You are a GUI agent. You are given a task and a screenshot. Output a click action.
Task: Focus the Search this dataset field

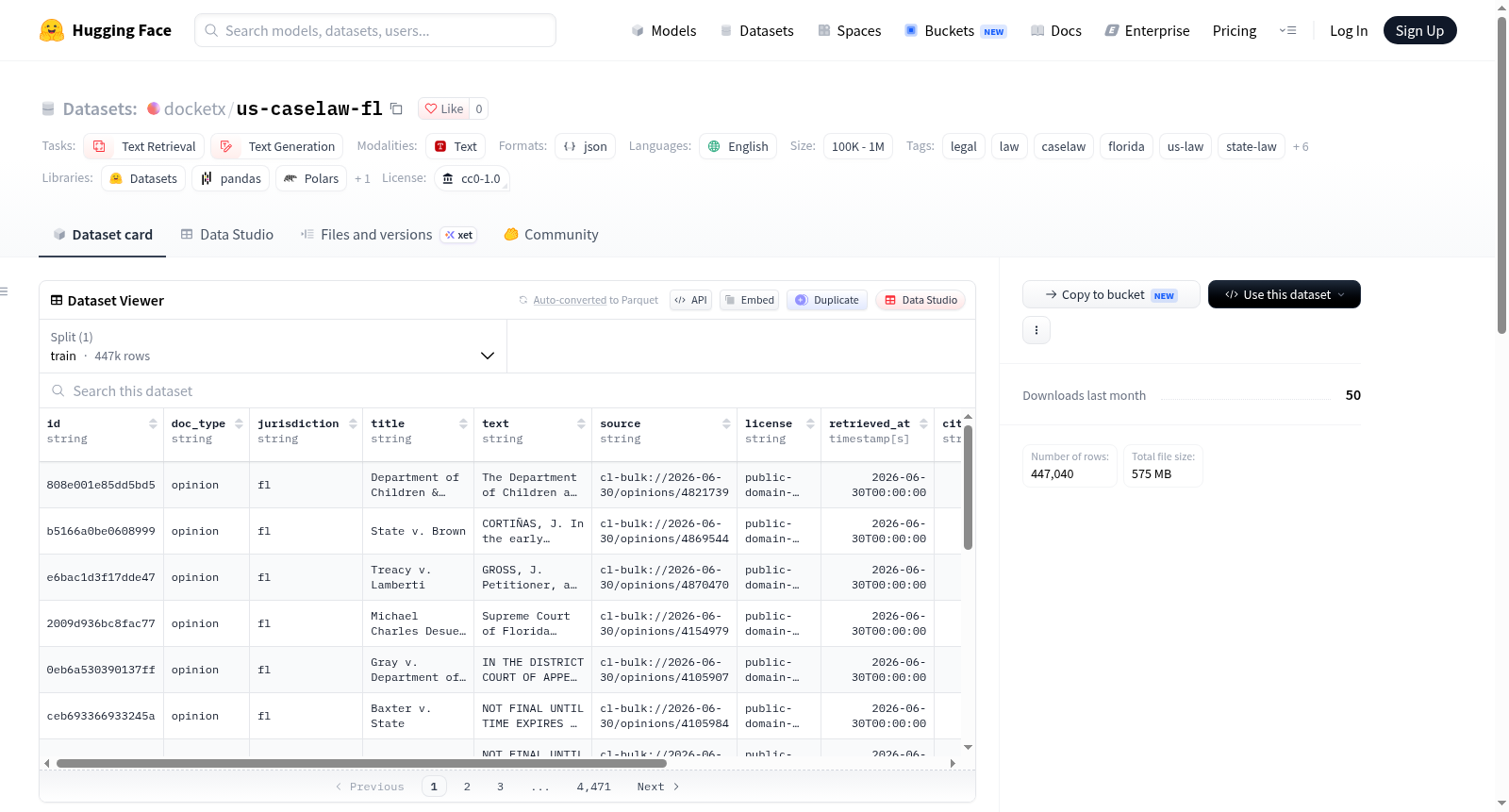click(507, 390)
